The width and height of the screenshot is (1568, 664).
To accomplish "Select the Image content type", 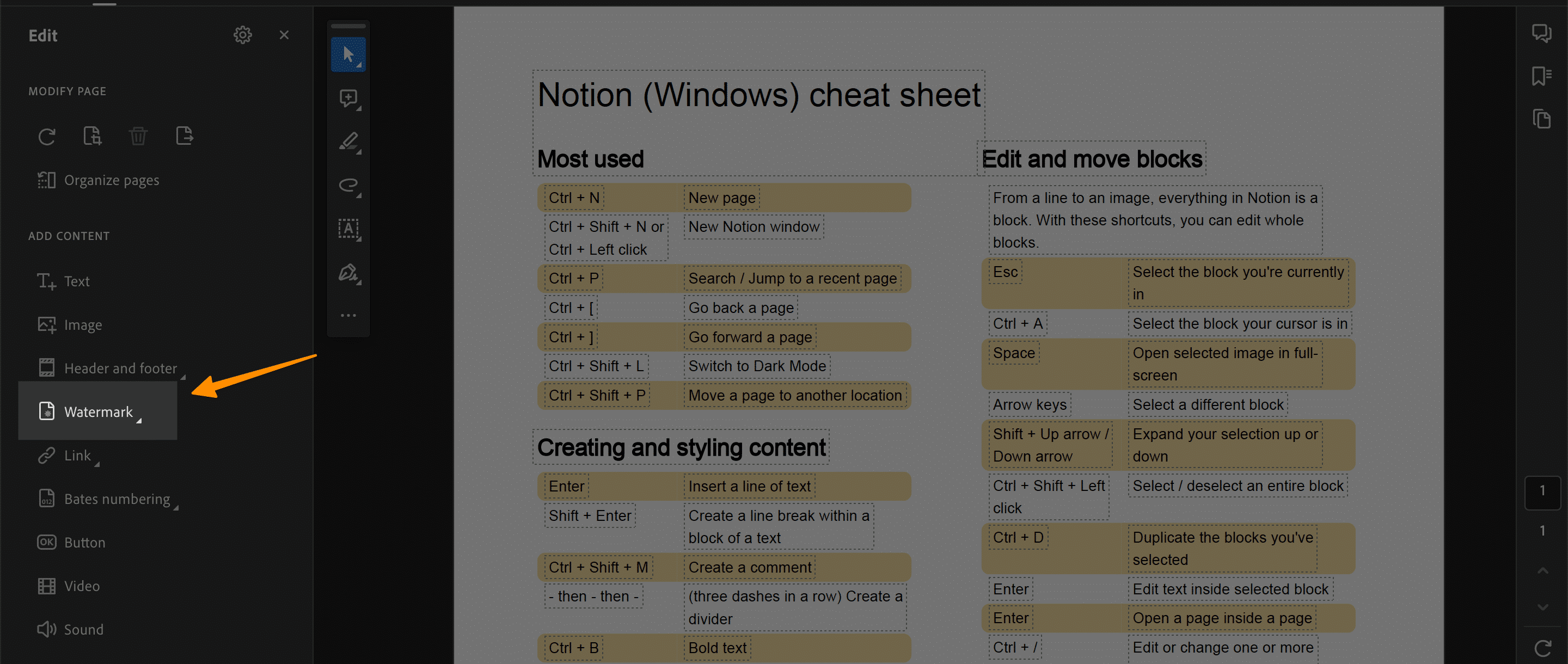I will (83, 324).
